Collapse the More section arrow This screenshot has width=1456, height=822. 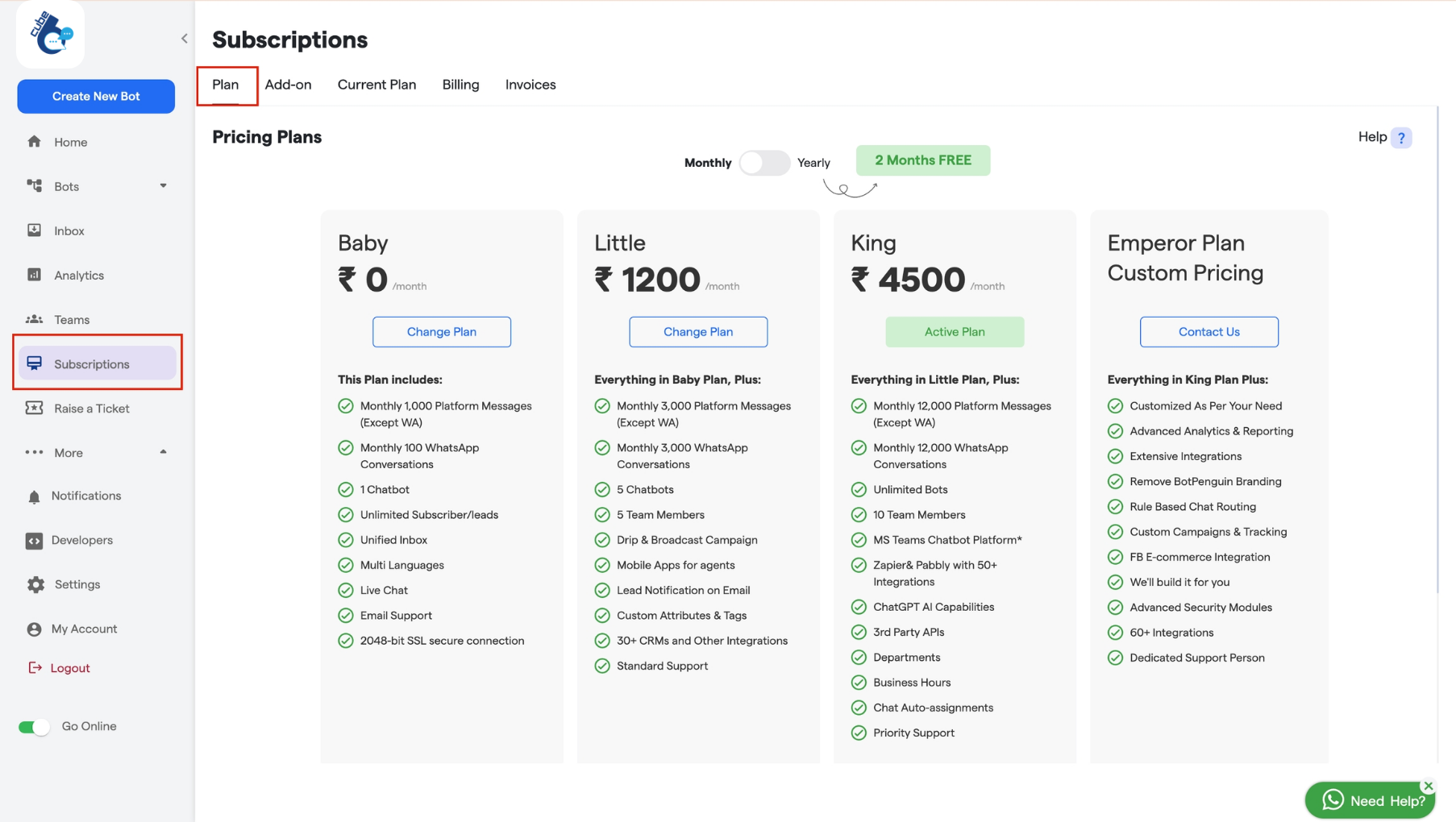pos(163,452)
